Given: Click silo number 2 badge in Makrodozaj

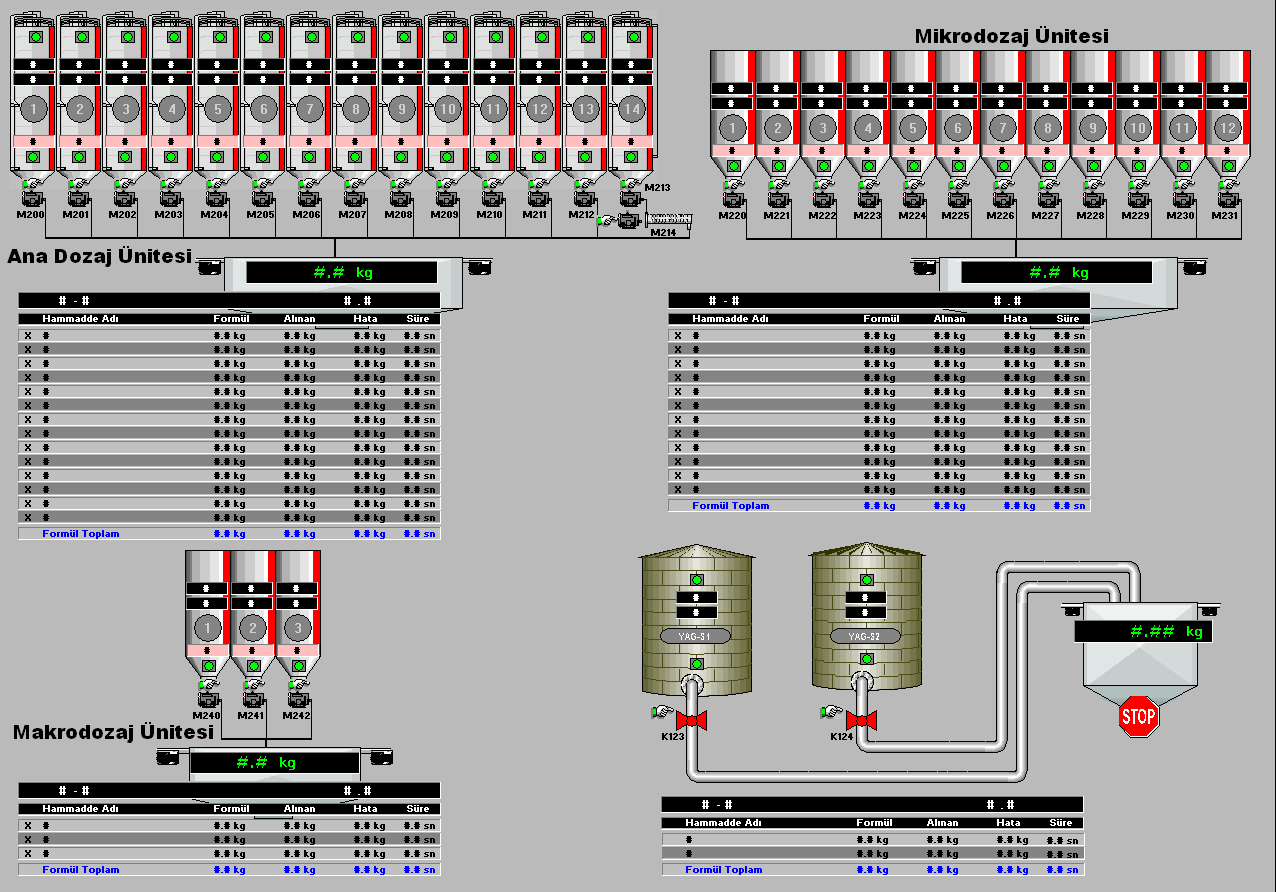Looking at the screenshot, I should coord(253,628).
